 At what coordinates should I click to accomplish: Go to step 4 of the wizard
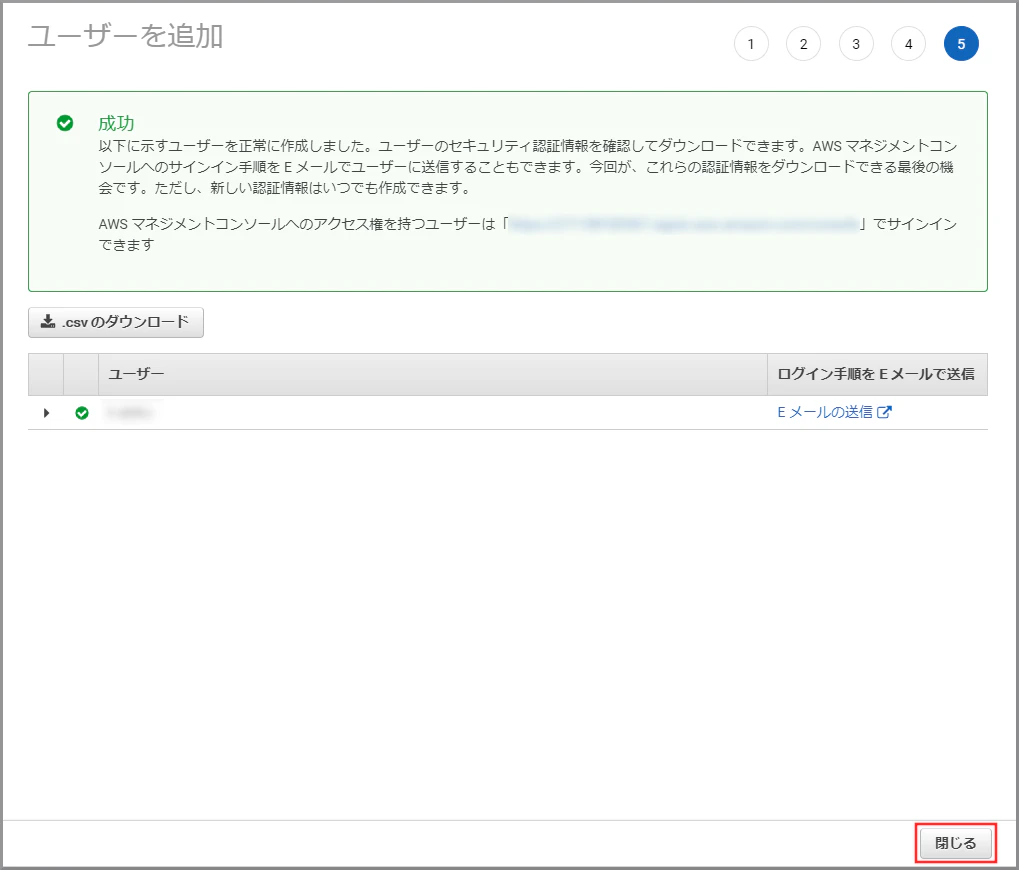pyautogui.click(x=909, y=44)
